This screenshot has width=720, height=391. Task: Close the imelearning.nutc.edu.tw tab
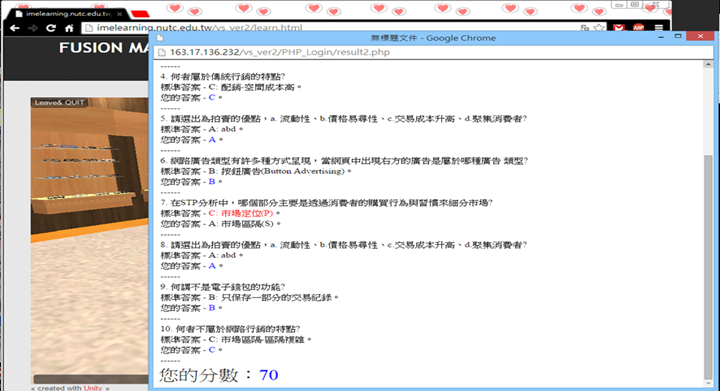(119, 14)
